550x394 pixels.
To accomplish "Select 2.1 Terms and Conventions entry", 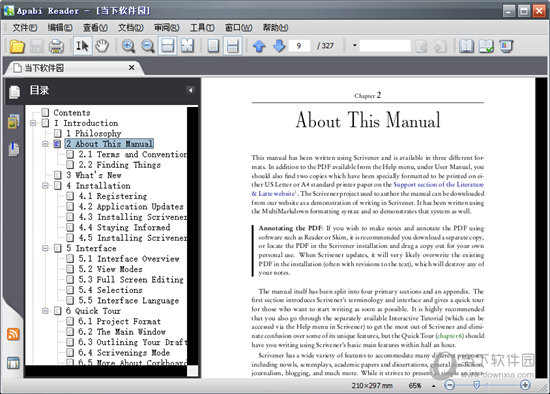I will pos(133,154).
